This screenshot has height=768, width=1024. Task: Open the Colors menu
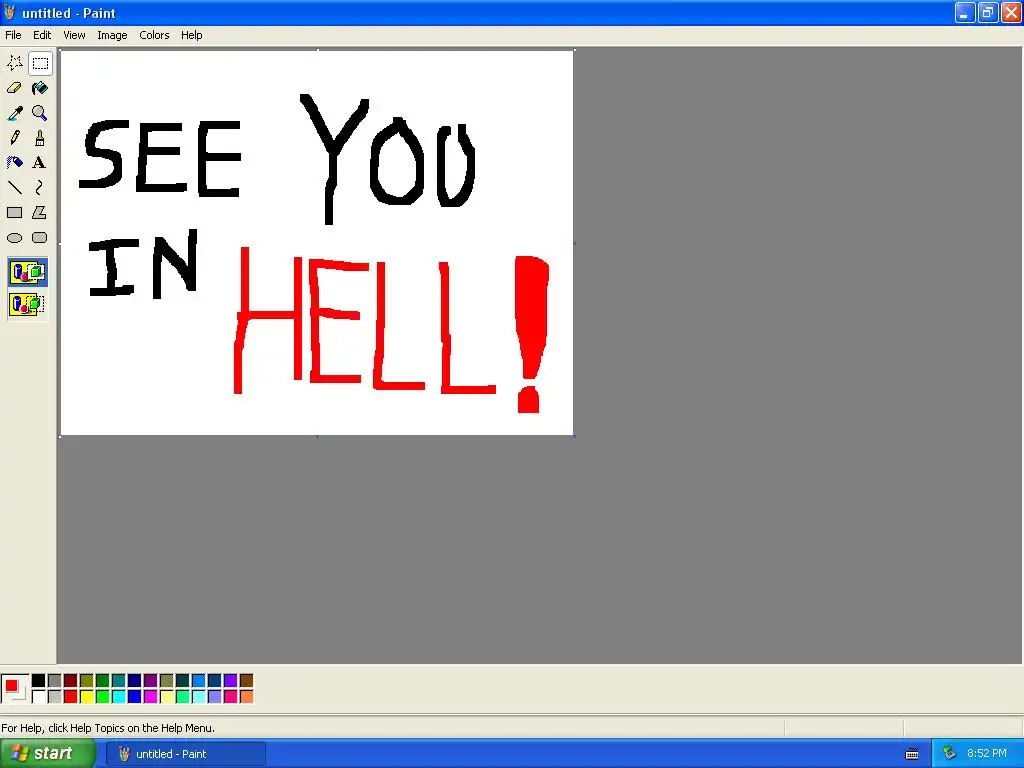click(x=154, y=35)
